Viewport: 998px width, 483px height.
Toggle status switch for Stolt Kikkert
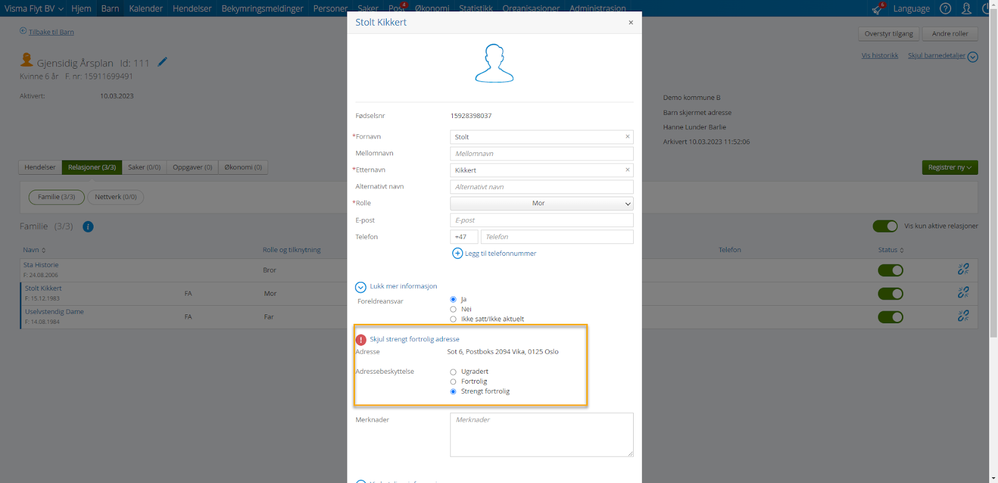point(890,293)
